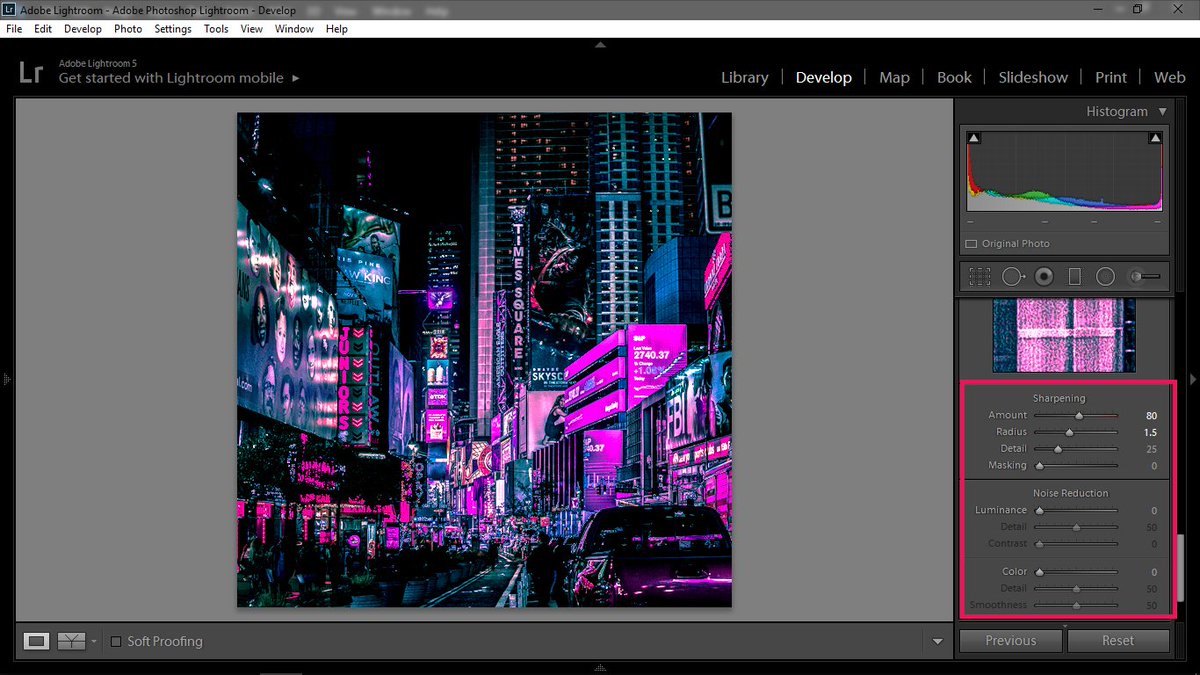Select the Red Eye Correction tool
Screen dimensions: 1200x675
(1044, 277)
